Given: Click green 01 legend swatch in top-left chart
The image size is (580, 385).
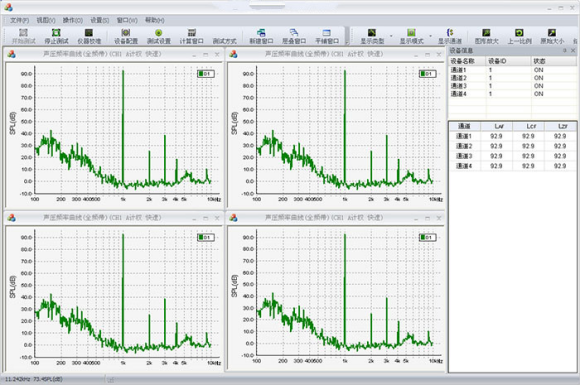Looking at the screenshot, I should 201,74.
